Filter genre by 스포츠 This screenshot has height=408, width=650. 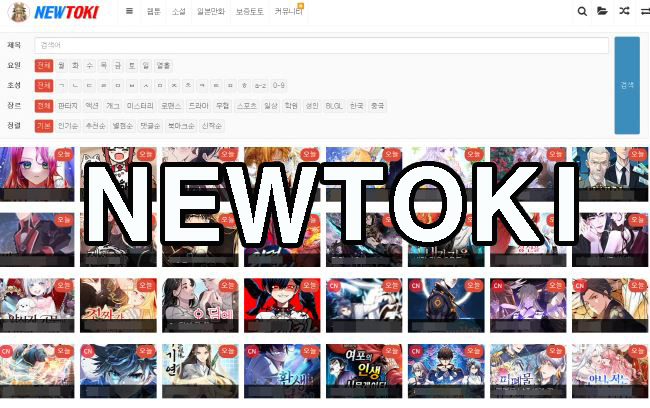247,106
